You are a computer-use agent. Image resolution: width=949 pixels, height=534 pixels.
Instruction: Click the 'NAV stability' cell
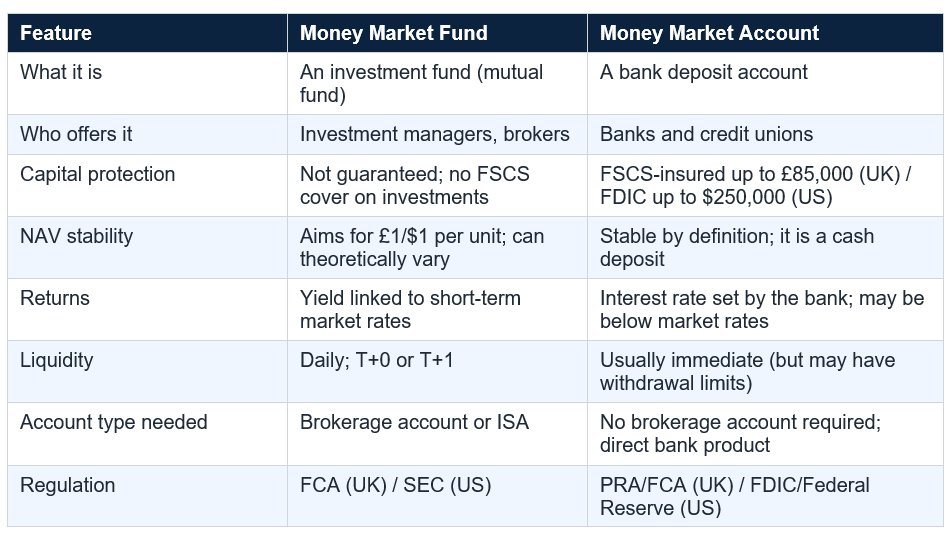(x=147, y=248)
